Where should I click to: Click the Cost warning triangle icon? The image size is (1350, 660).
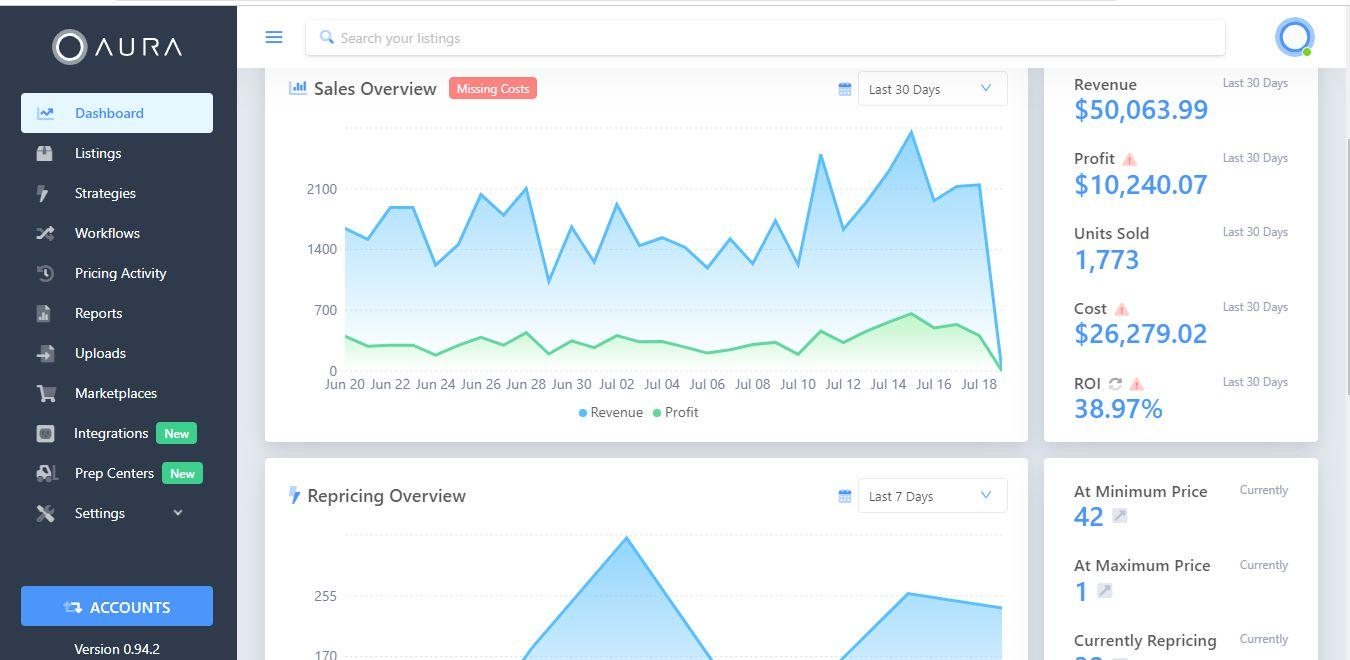coord(1121,309)
